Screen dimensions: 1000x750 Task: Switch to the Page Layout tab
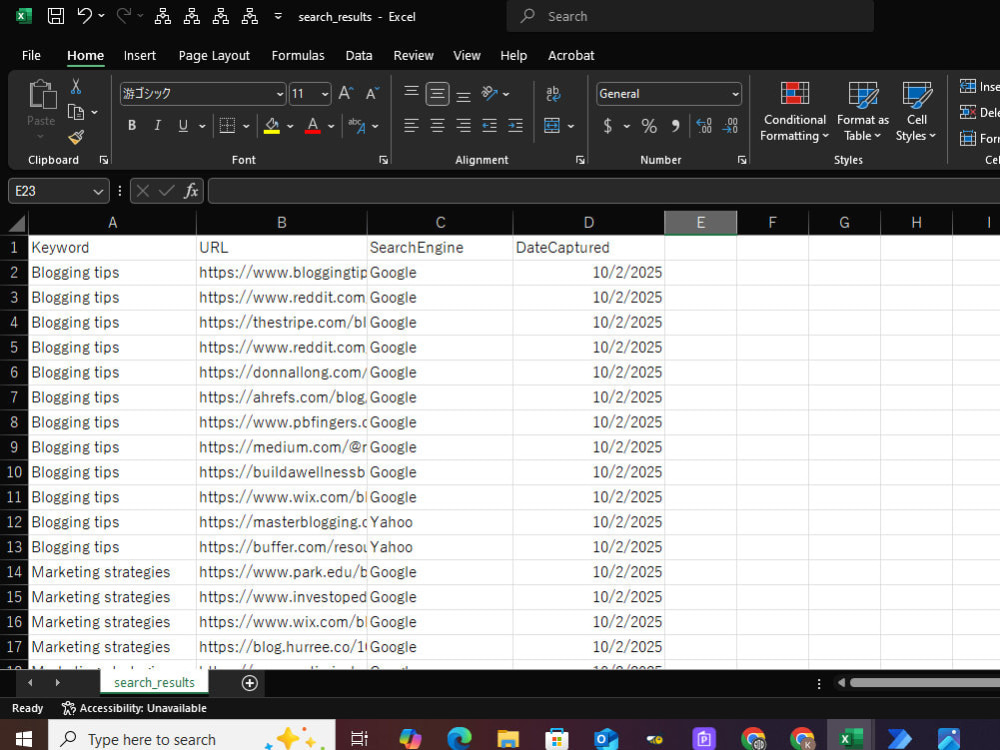tap(214, 55)
